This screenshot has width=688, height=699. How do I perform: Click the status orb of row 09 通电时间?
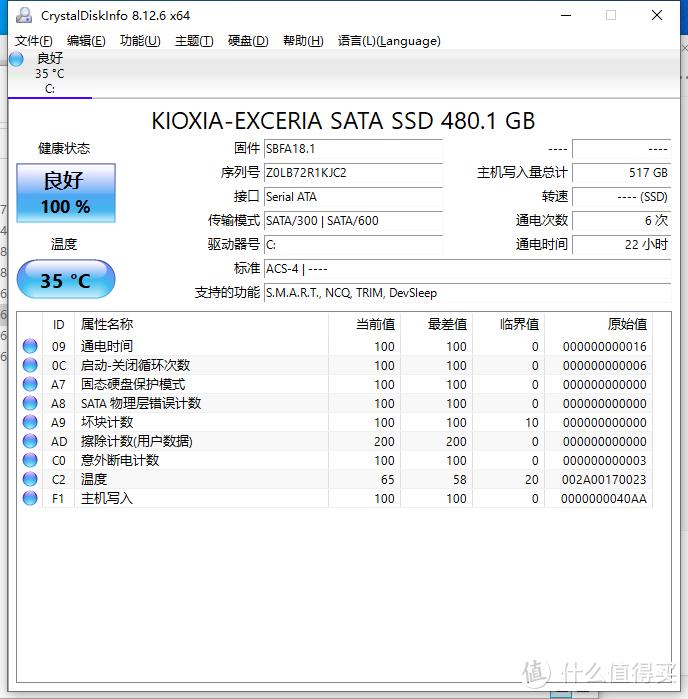[30, 346]
